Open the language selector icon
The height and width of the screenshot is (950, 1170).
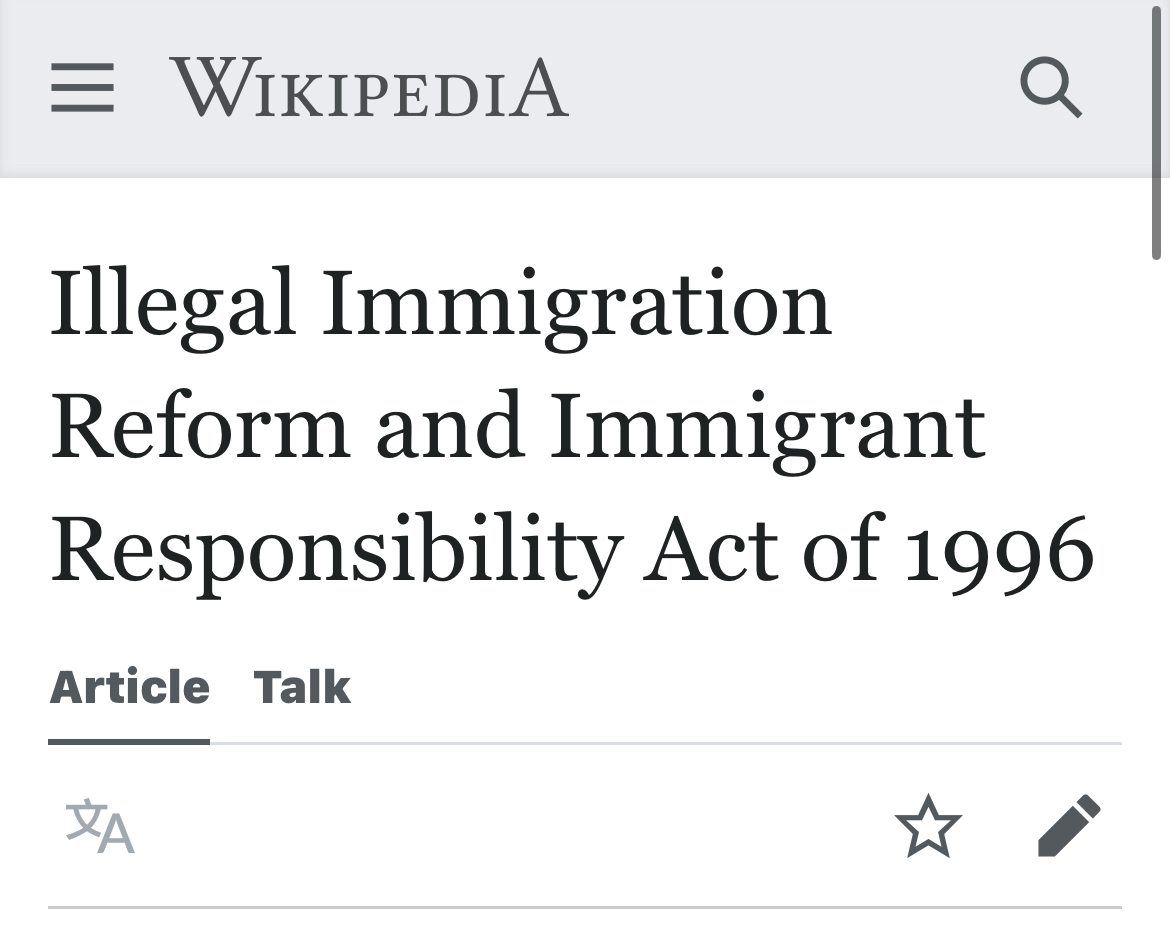point(99,826)
